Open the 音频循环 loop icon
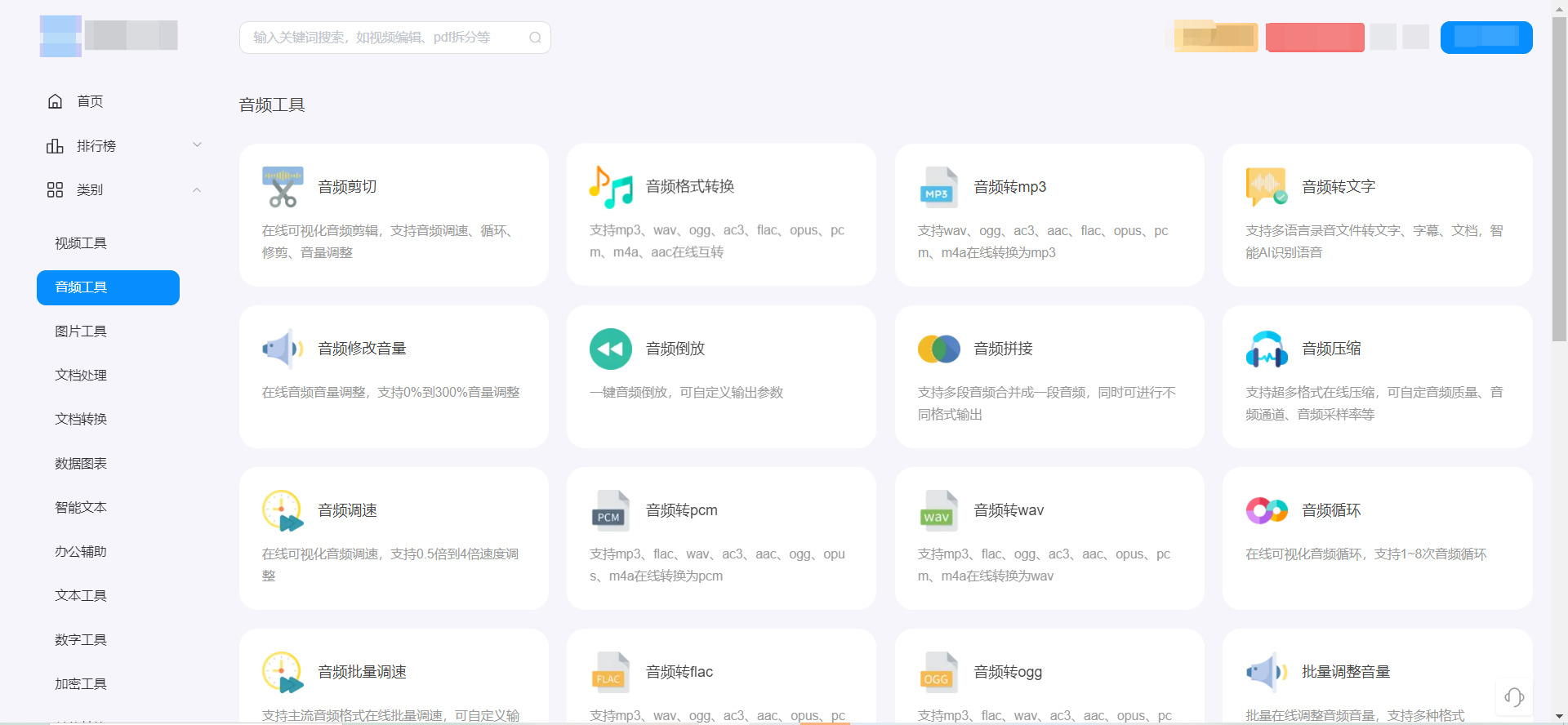Screen dimensions: 1568x725 [1267, 510]
